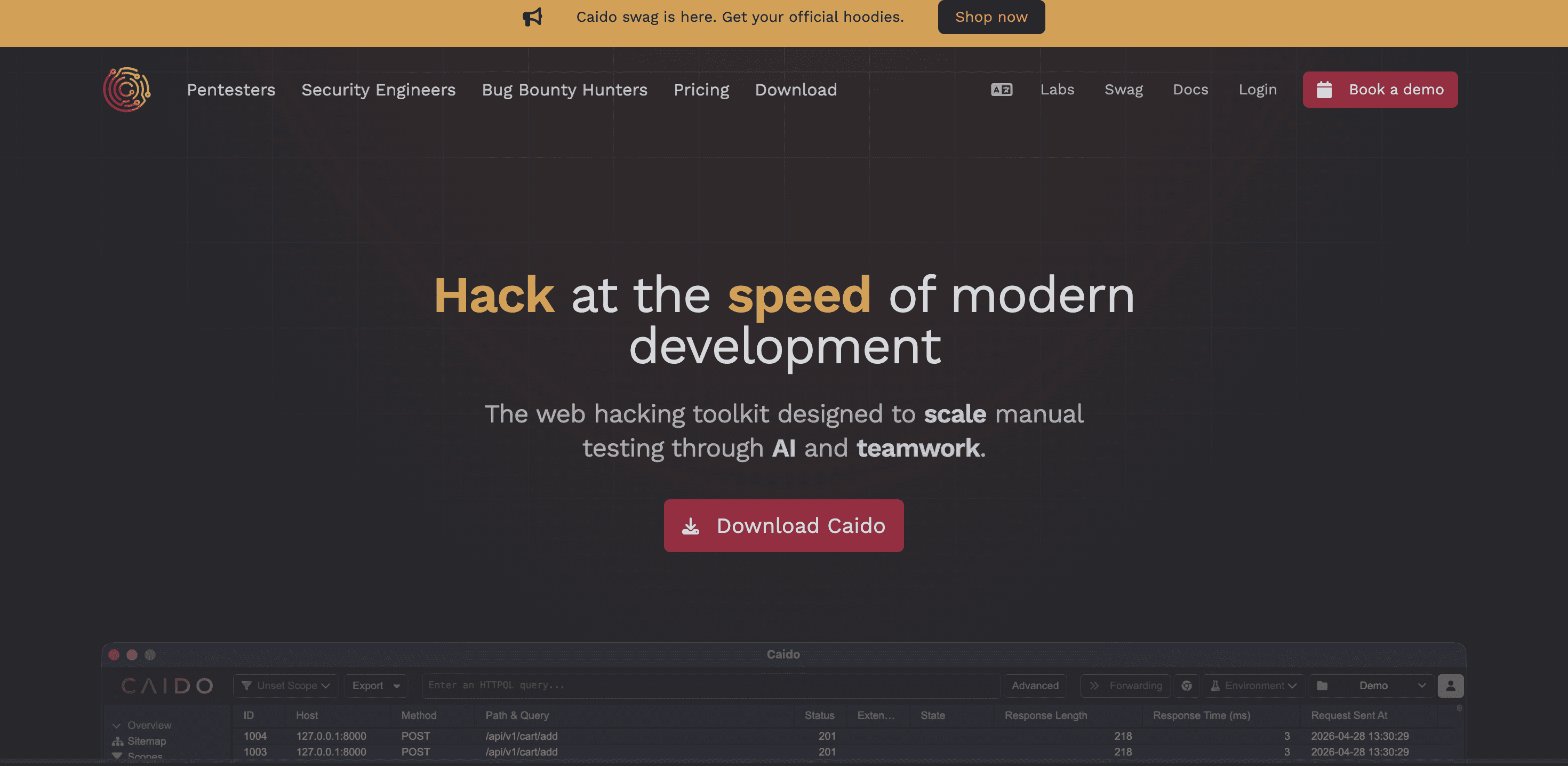Click the POST method cell in row 1004

pyautogui.click(x=416, y=736)
